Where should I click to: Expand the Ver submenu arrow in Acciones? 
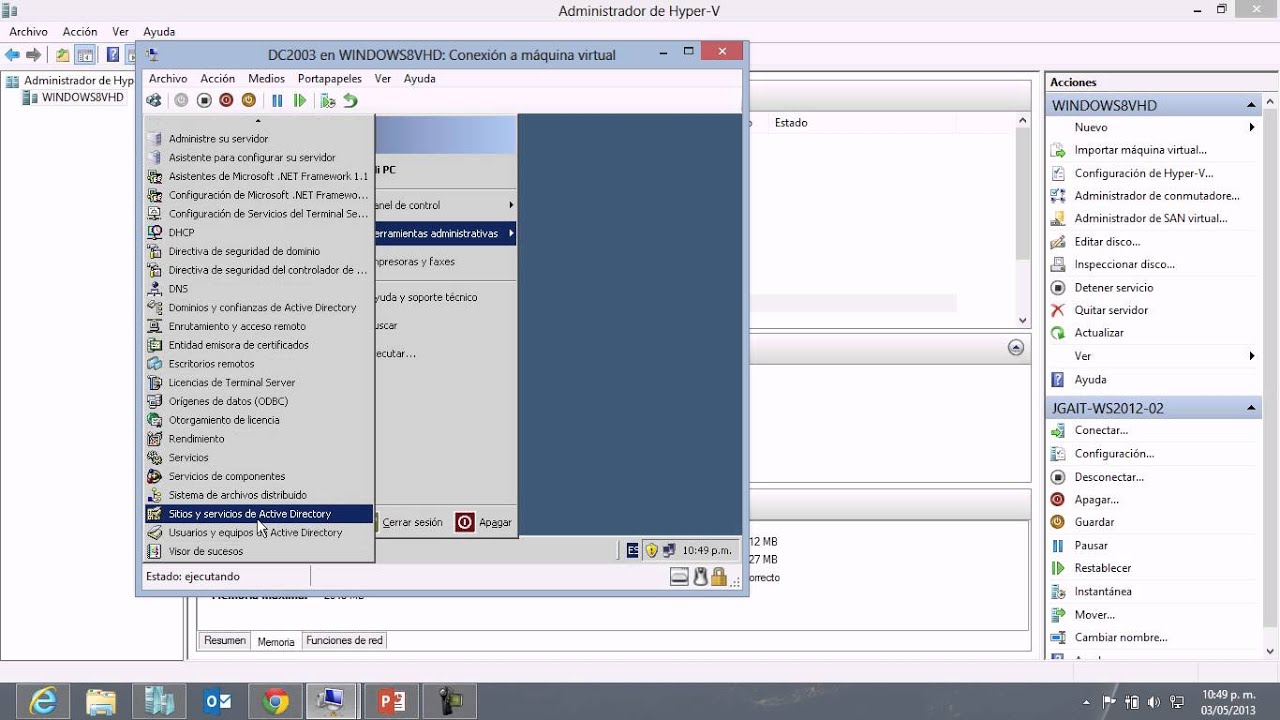point(1251,356)
